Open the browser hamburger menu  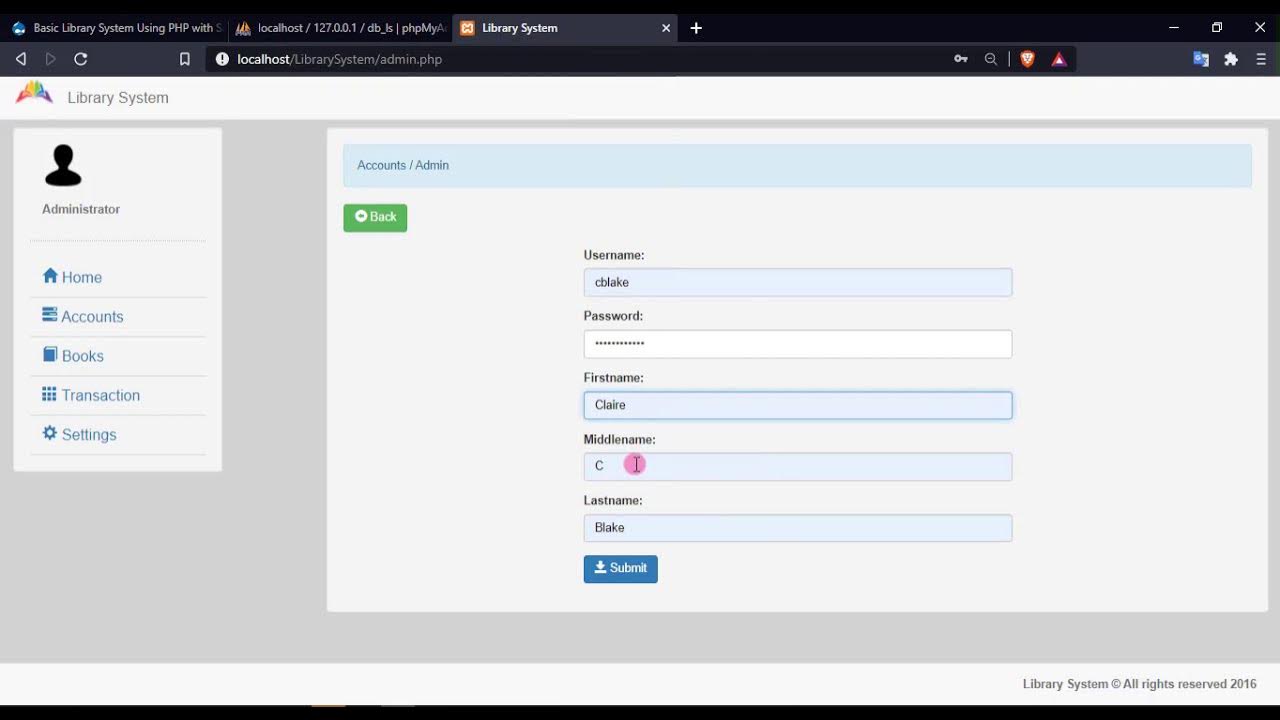point(1261,59)
